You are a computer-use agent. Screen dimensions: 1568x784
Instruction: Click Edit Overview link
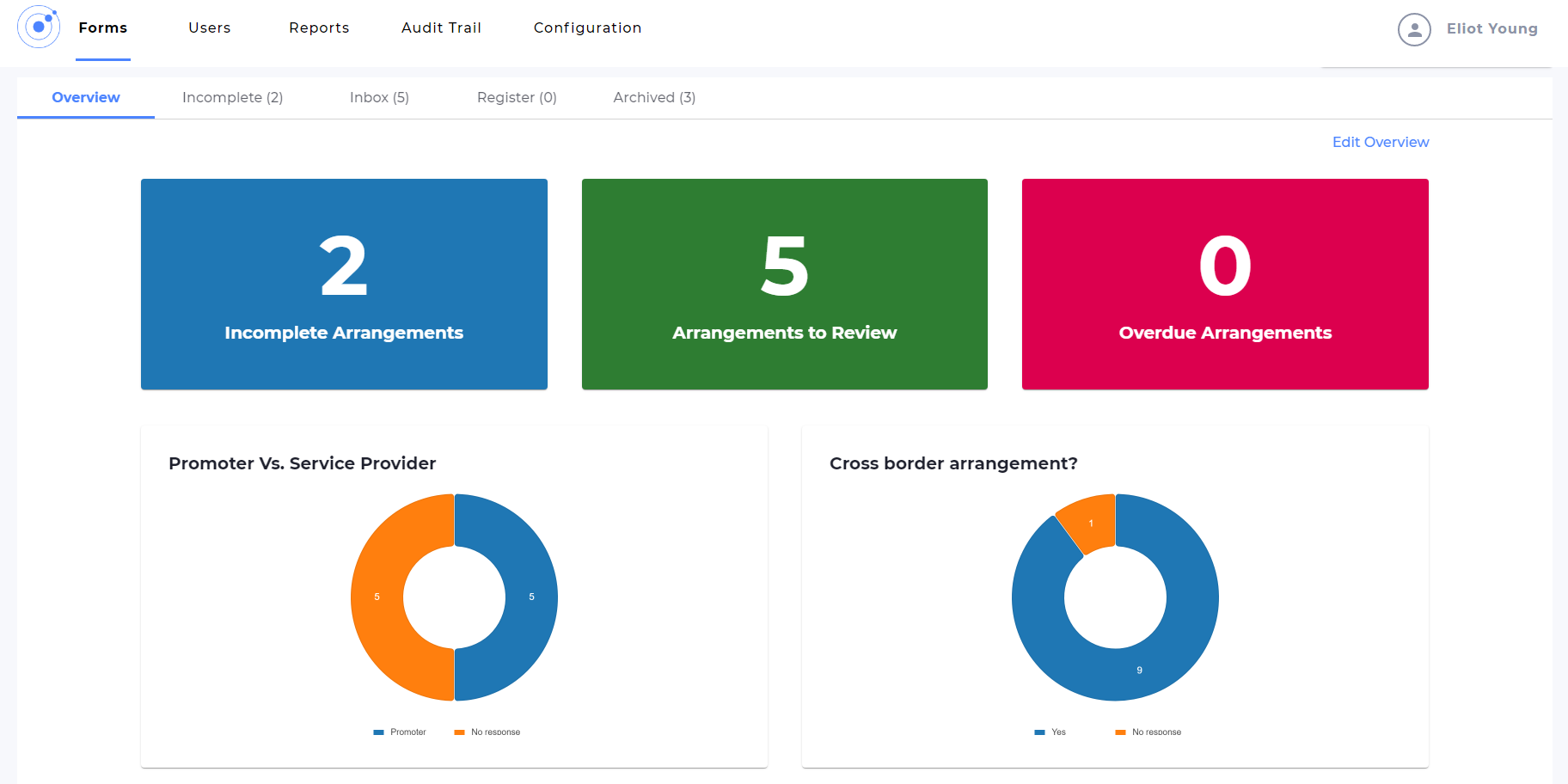point(1381,142)
